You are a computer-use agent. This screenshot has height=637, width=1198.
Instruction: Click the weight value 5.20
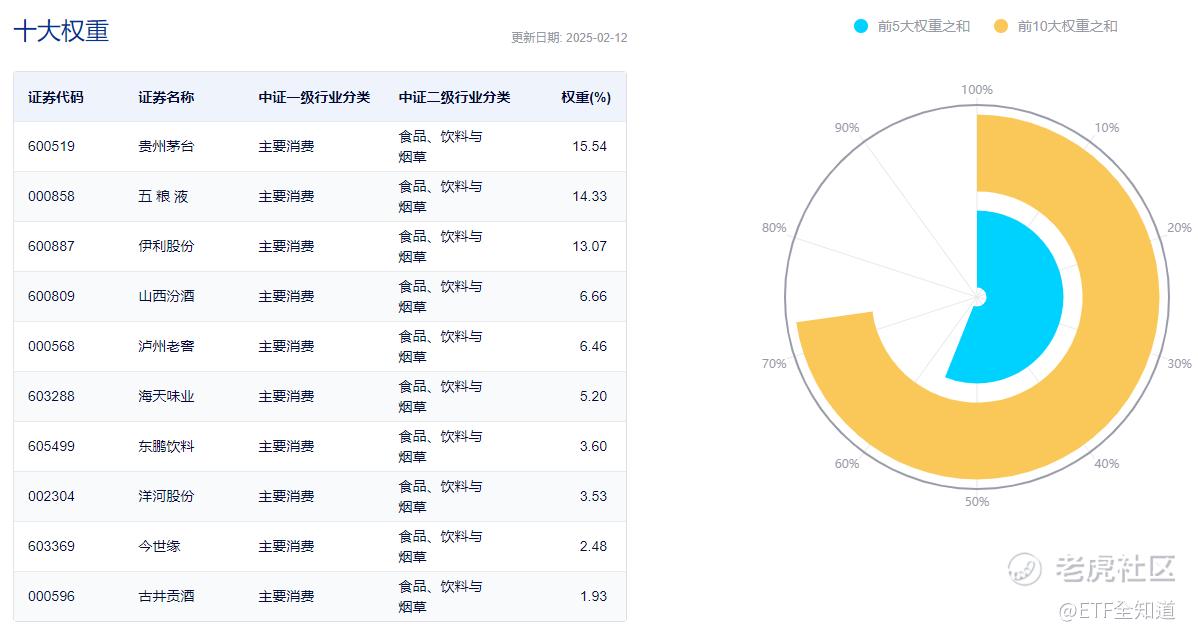pyautogui.click(x=593, y=396)
